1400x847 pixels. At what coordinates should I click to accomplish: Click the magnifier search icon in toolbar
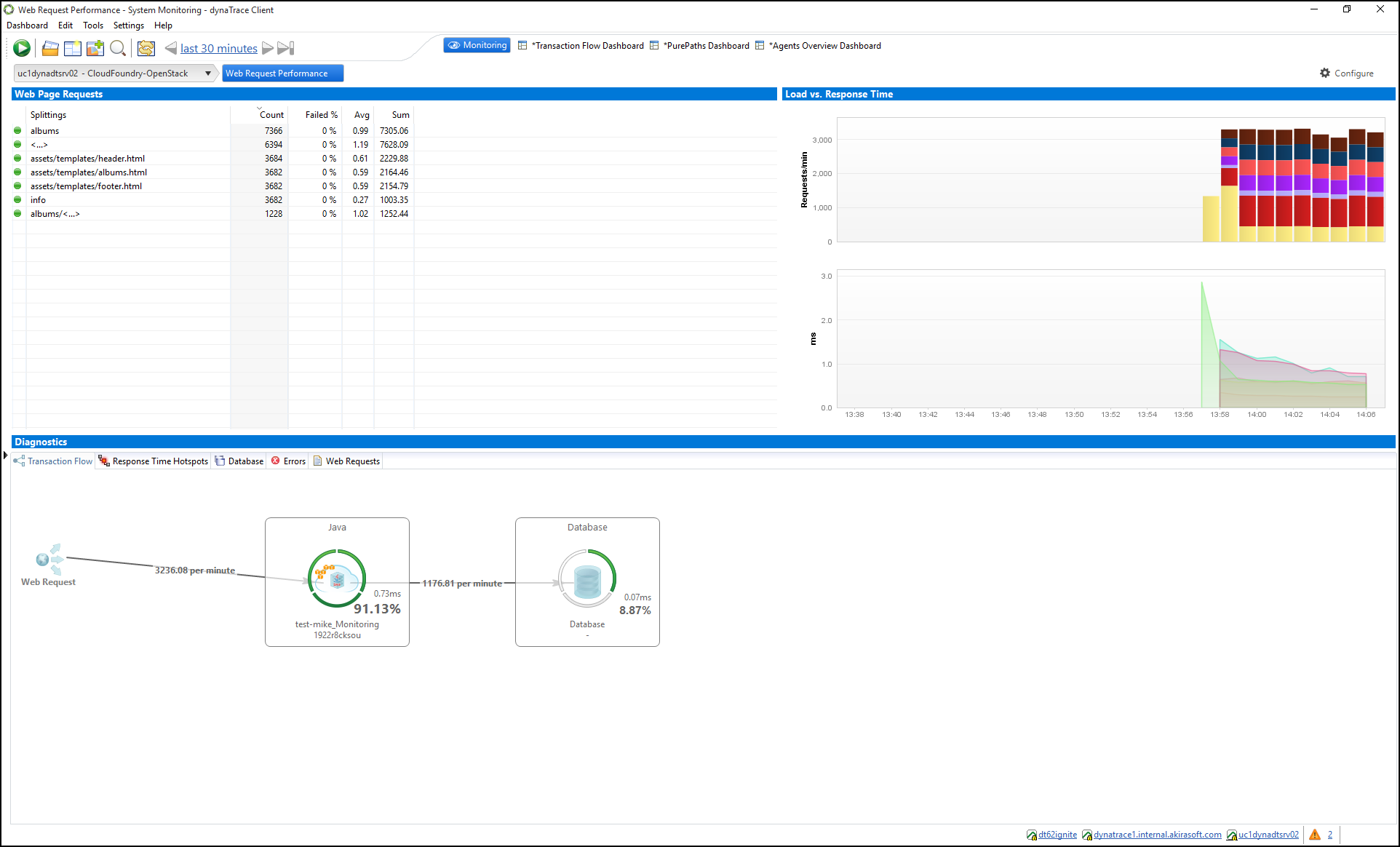pyautogui.click(x=118, y=48)
